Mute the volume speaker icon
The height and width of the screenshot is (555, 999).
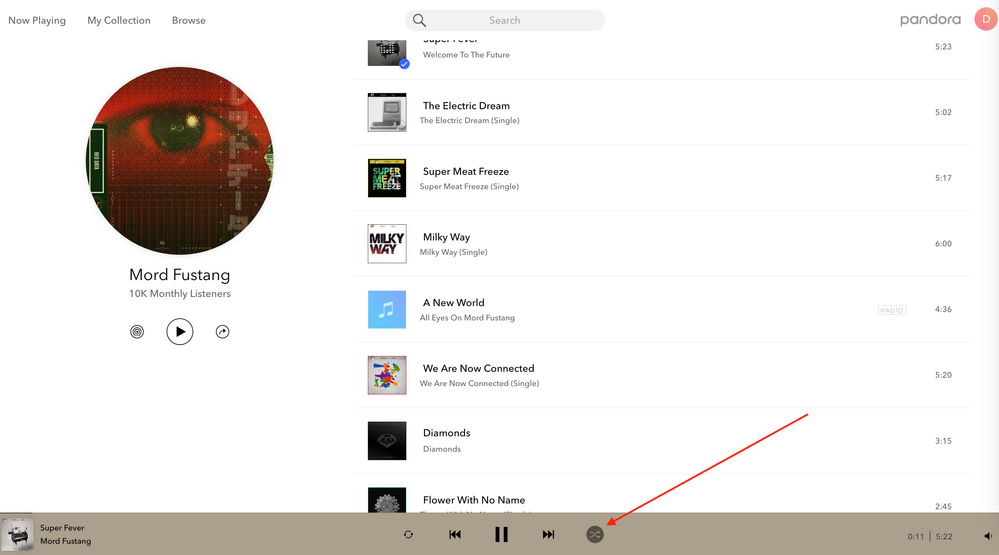(988, 537)
